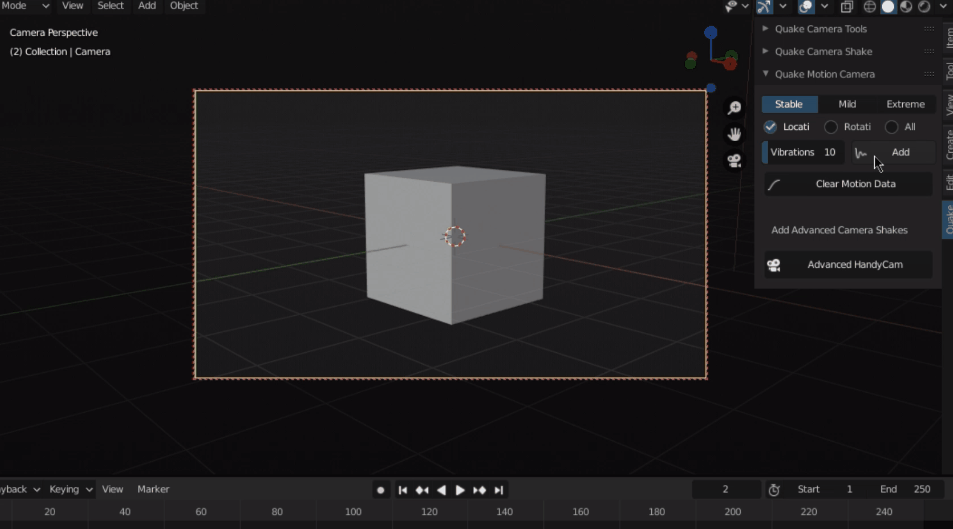Click the curve icon on Clear Motion Data
The image size is (953, 529).
pyautogui.click(x=774, y=185)
